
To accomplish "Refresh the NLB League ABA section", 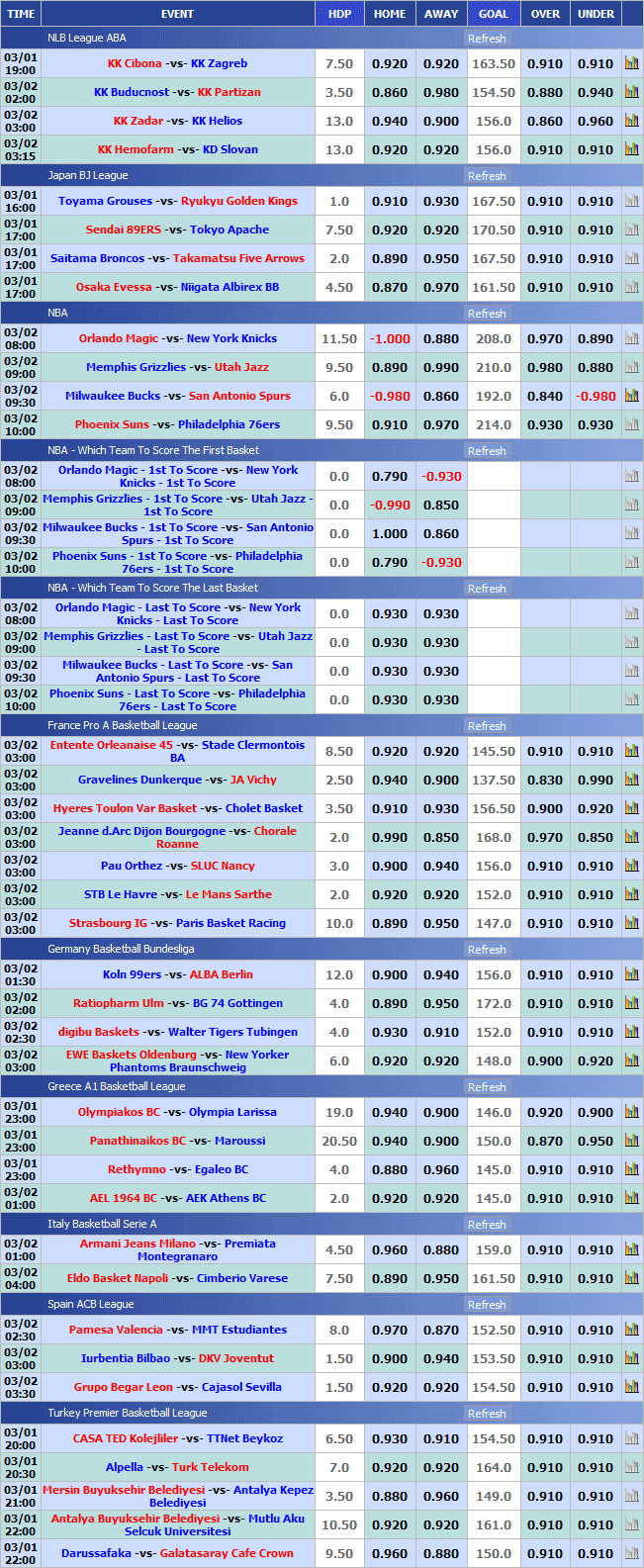I will click(x=487, y=39).
